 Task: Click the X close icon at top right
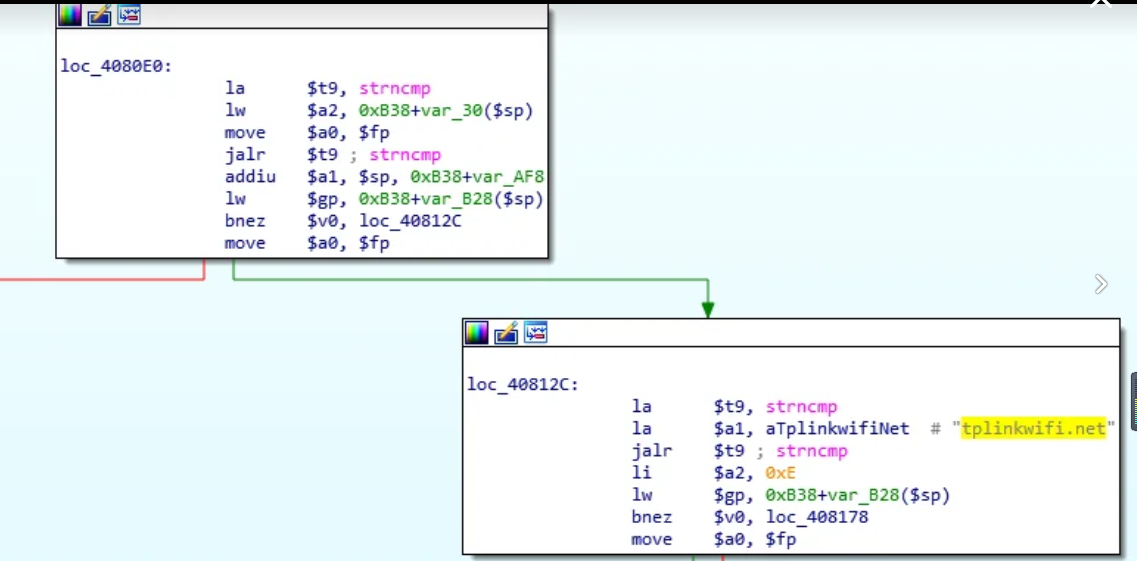coord(1101,4)
